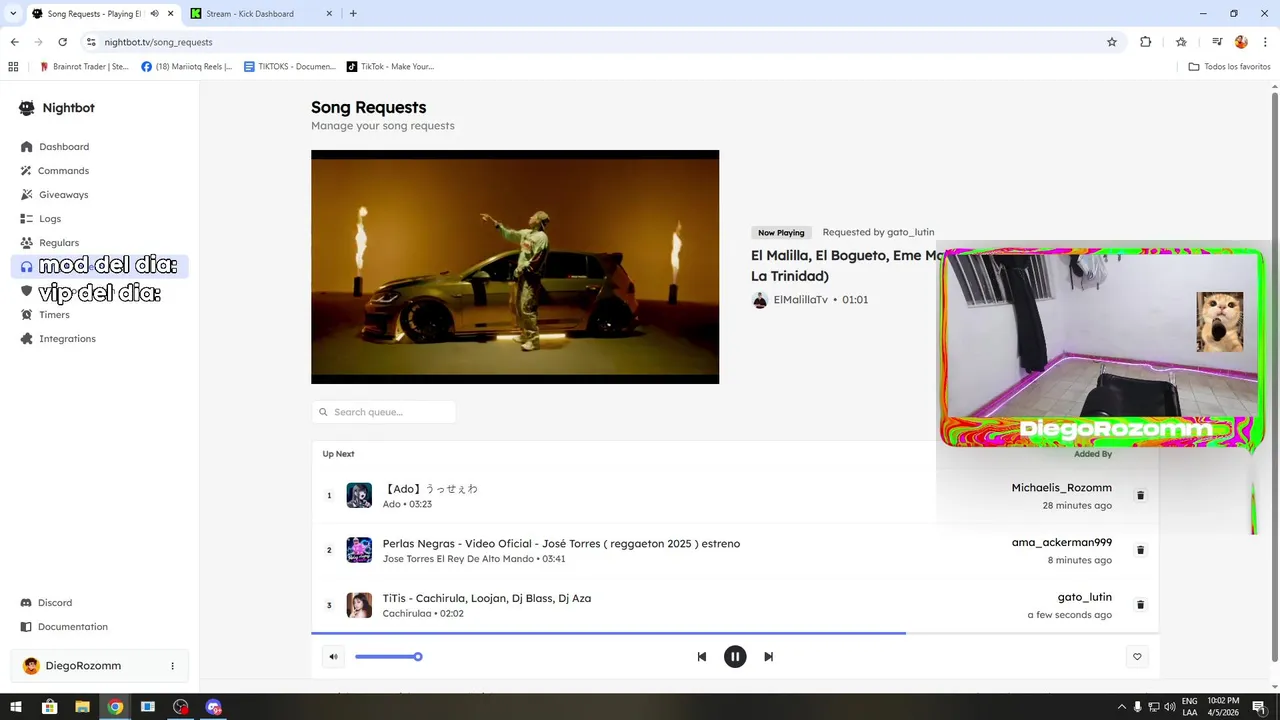Reload the current page
The width and height of the screenshot is (1280, 720).
[x=62, y=42]
